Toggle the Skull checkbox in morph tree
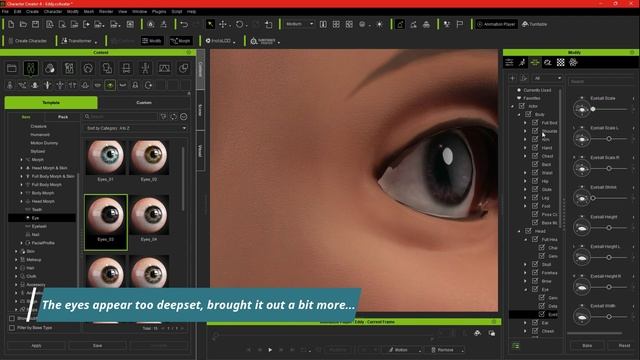 point(535,264)
